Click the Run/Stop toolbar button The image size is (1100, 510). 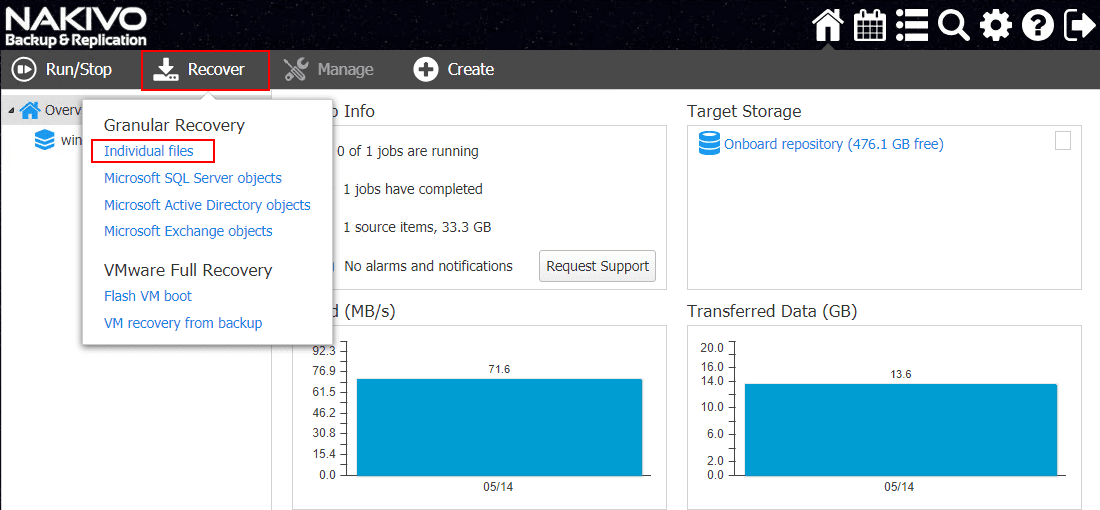pyautogui.click(x=62, y=70)
